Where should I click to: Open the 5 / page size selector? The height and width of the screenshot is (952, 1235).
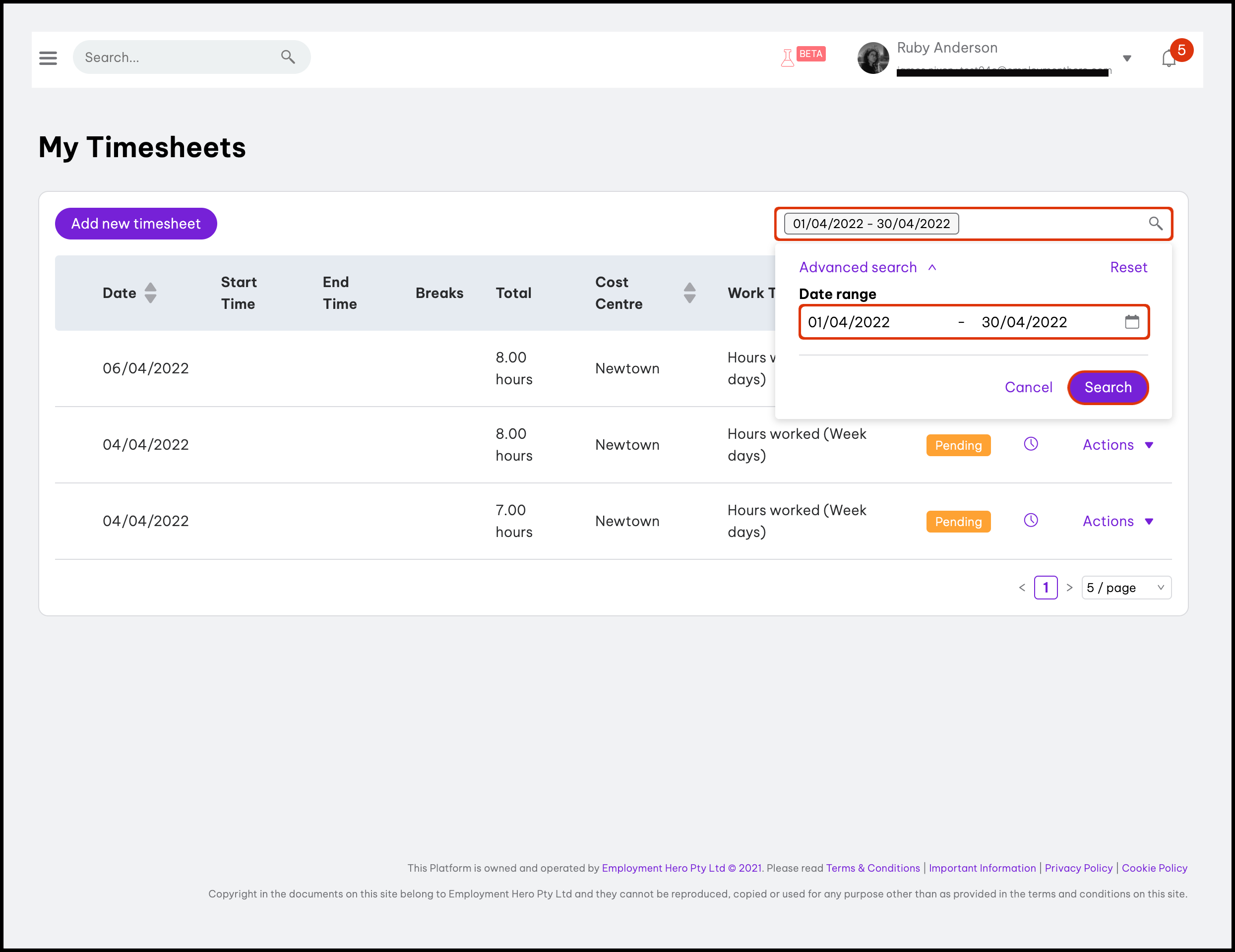point(1125,588)
